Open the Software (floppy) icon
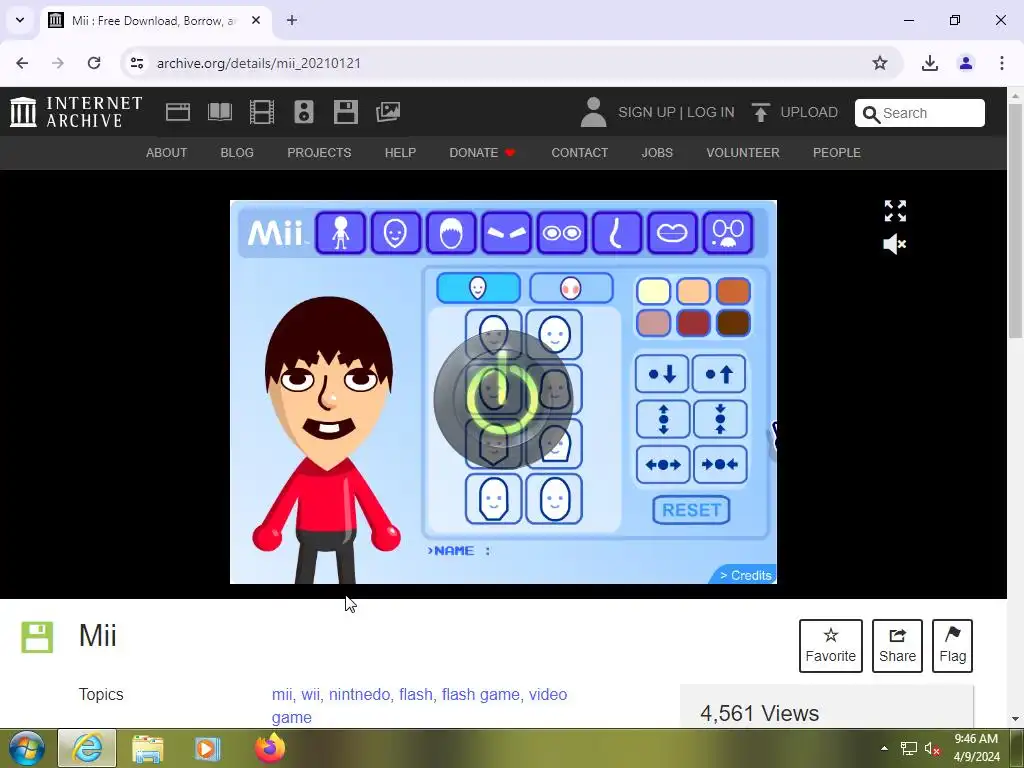Screen dimensions: 1024x768 [345, 112]
